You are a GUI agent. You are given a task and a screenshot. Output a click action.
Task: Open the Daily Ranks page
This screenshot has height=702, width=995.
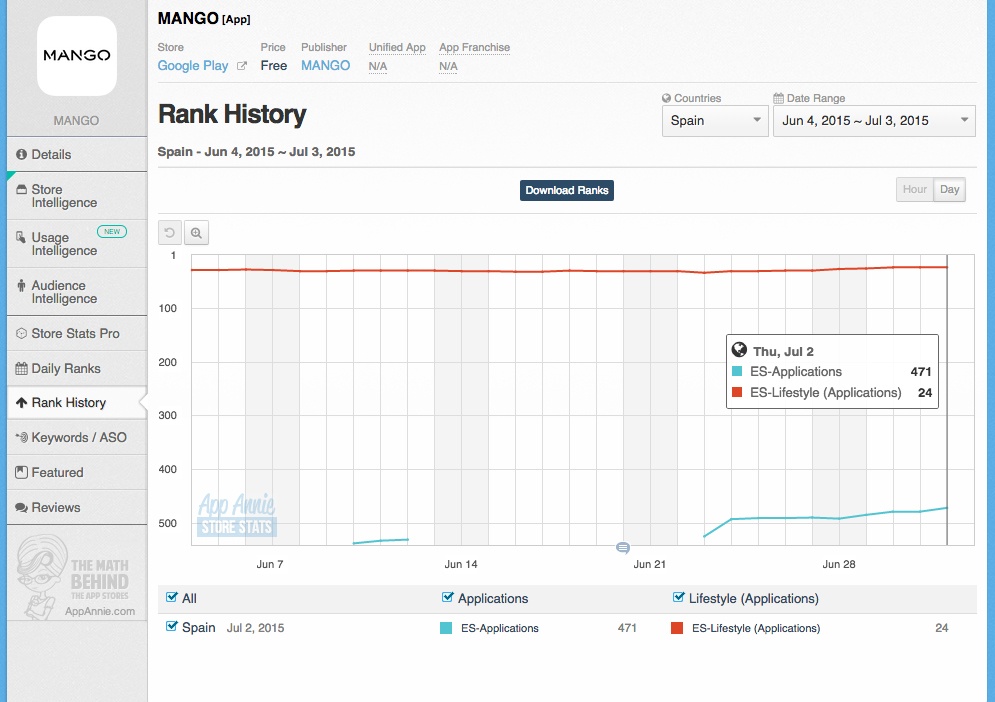77,368
